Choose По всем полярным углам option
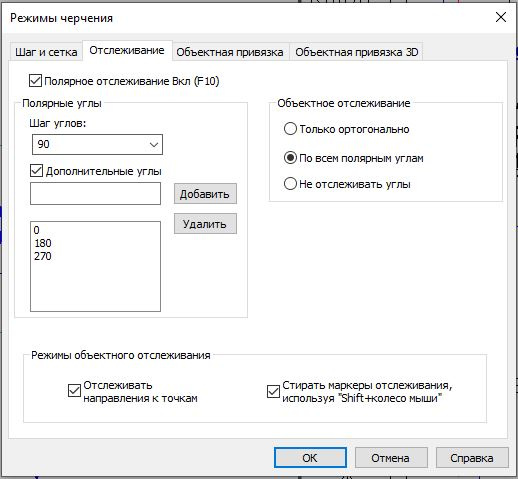This screenshot has height=479, width=518. tap(290, 158)
